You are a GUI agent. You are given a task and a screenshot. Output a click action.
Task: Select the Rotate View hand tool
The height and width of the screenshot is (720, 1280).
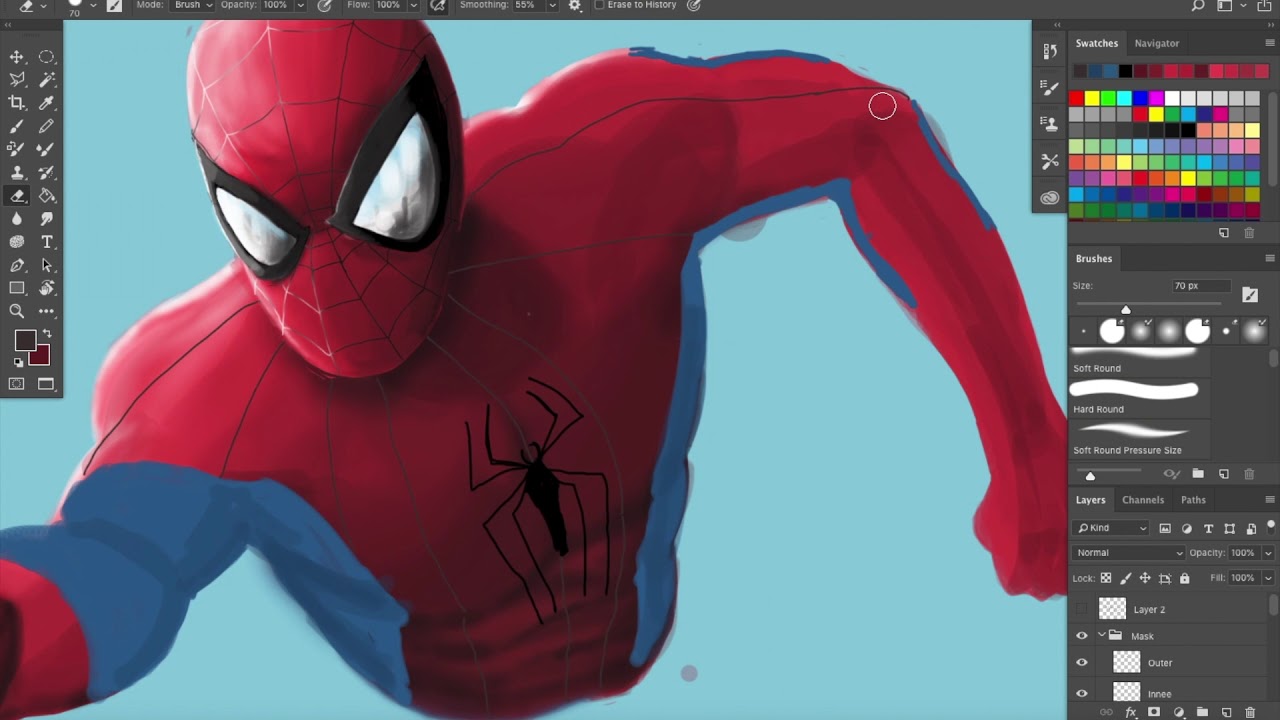[x=47, y=289]
